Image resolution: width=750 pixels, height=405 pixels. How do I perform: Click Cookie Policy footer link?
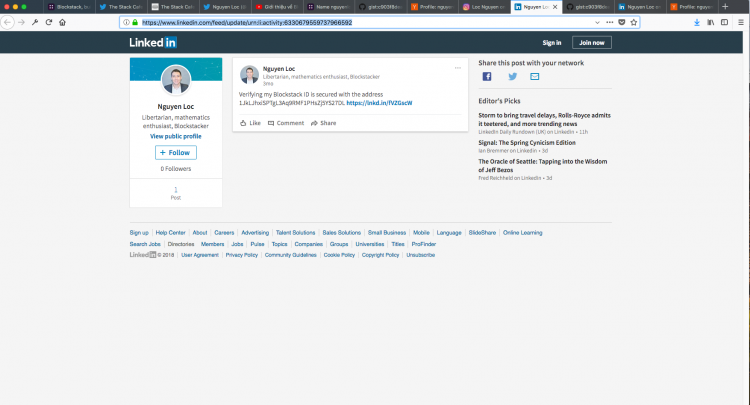tap(339, 255)
